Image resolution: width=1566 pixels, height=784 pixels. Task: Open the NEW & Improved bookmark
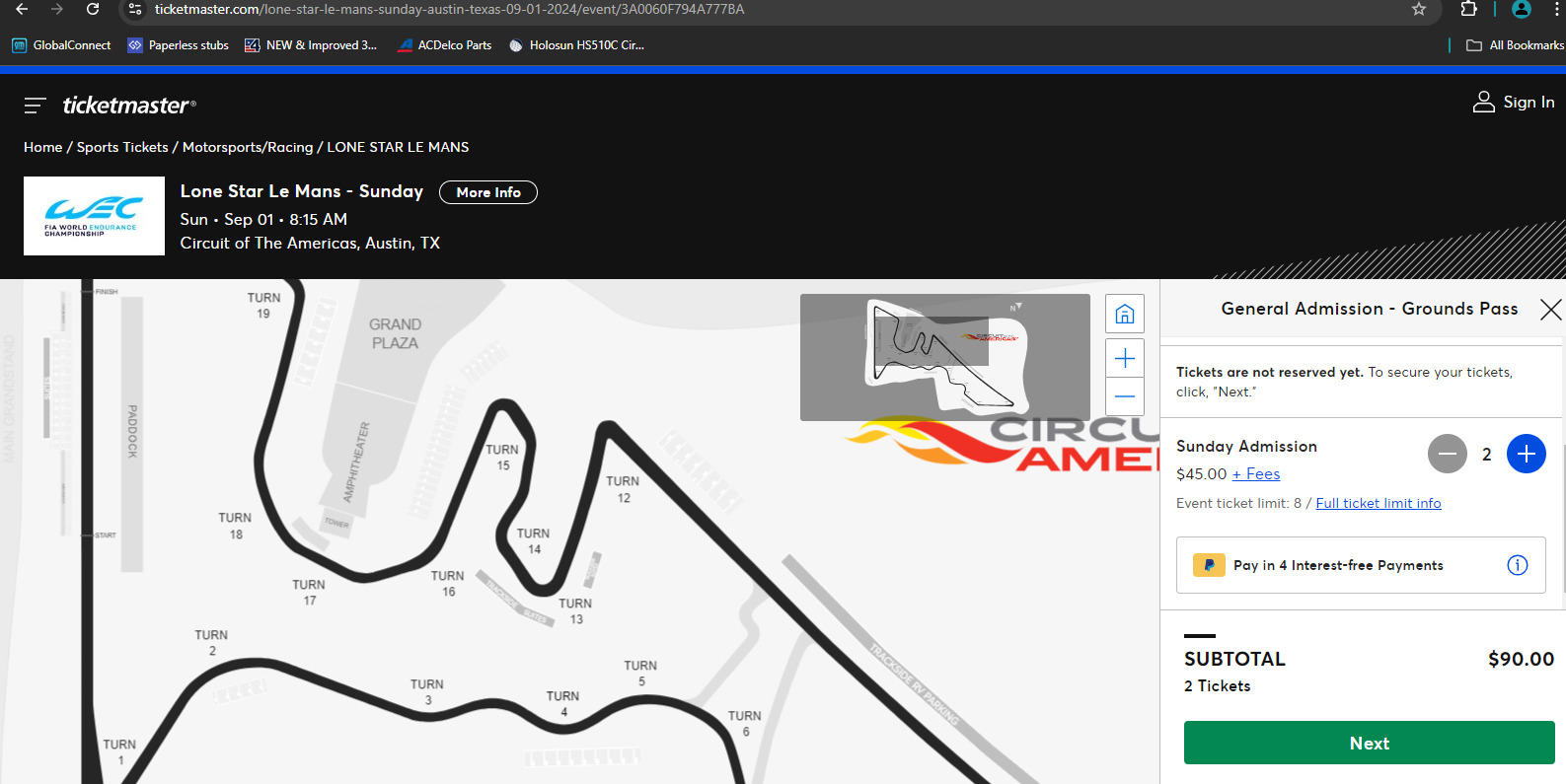point(311,45)
